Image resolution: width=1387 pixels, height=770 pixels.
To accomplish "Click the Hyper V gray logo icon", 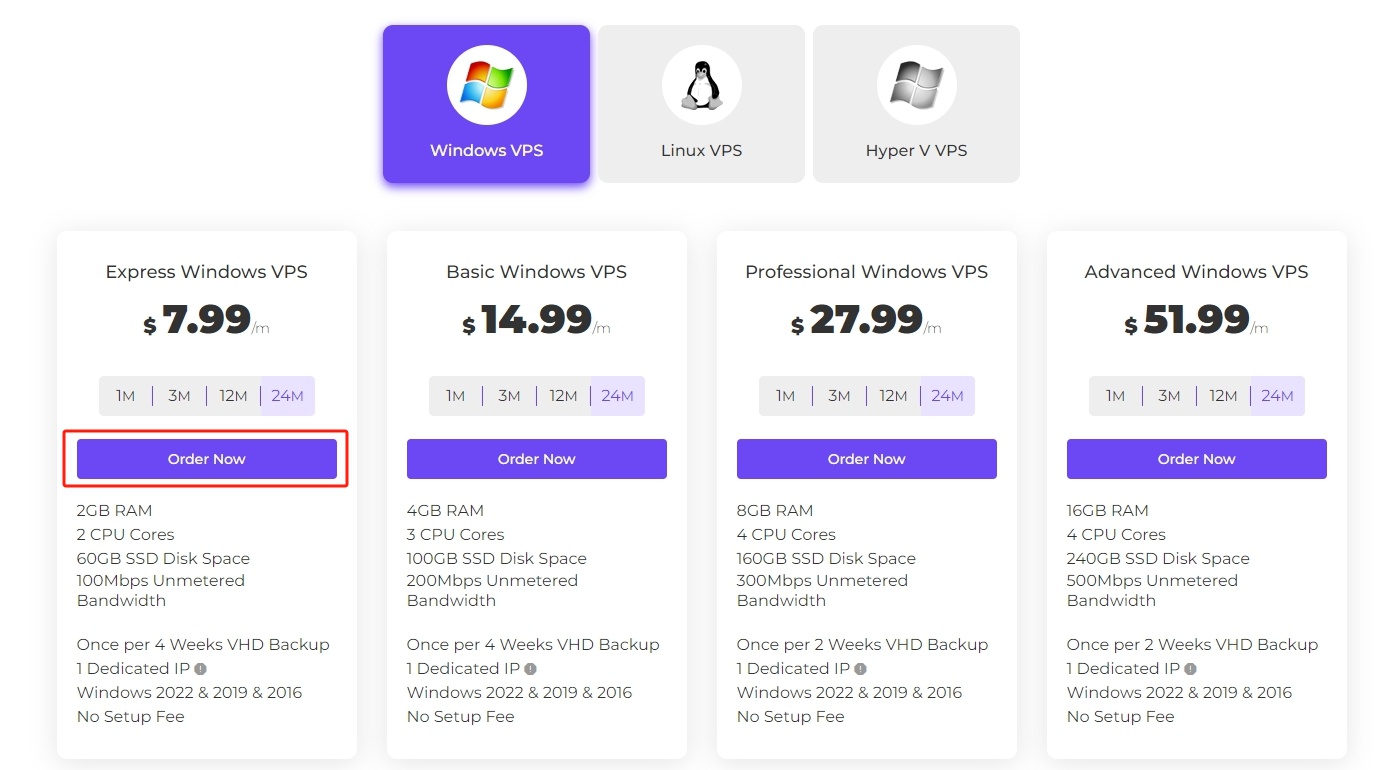I will pos(916,85).
